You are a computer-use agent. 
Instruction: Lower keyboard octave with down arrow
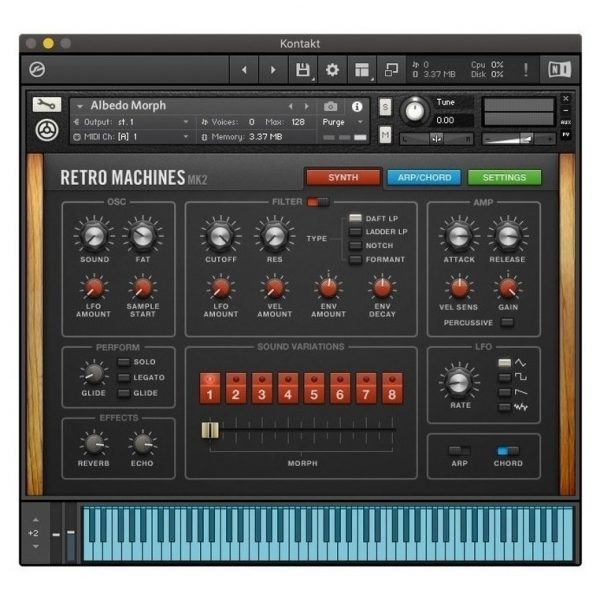(36, 546)
